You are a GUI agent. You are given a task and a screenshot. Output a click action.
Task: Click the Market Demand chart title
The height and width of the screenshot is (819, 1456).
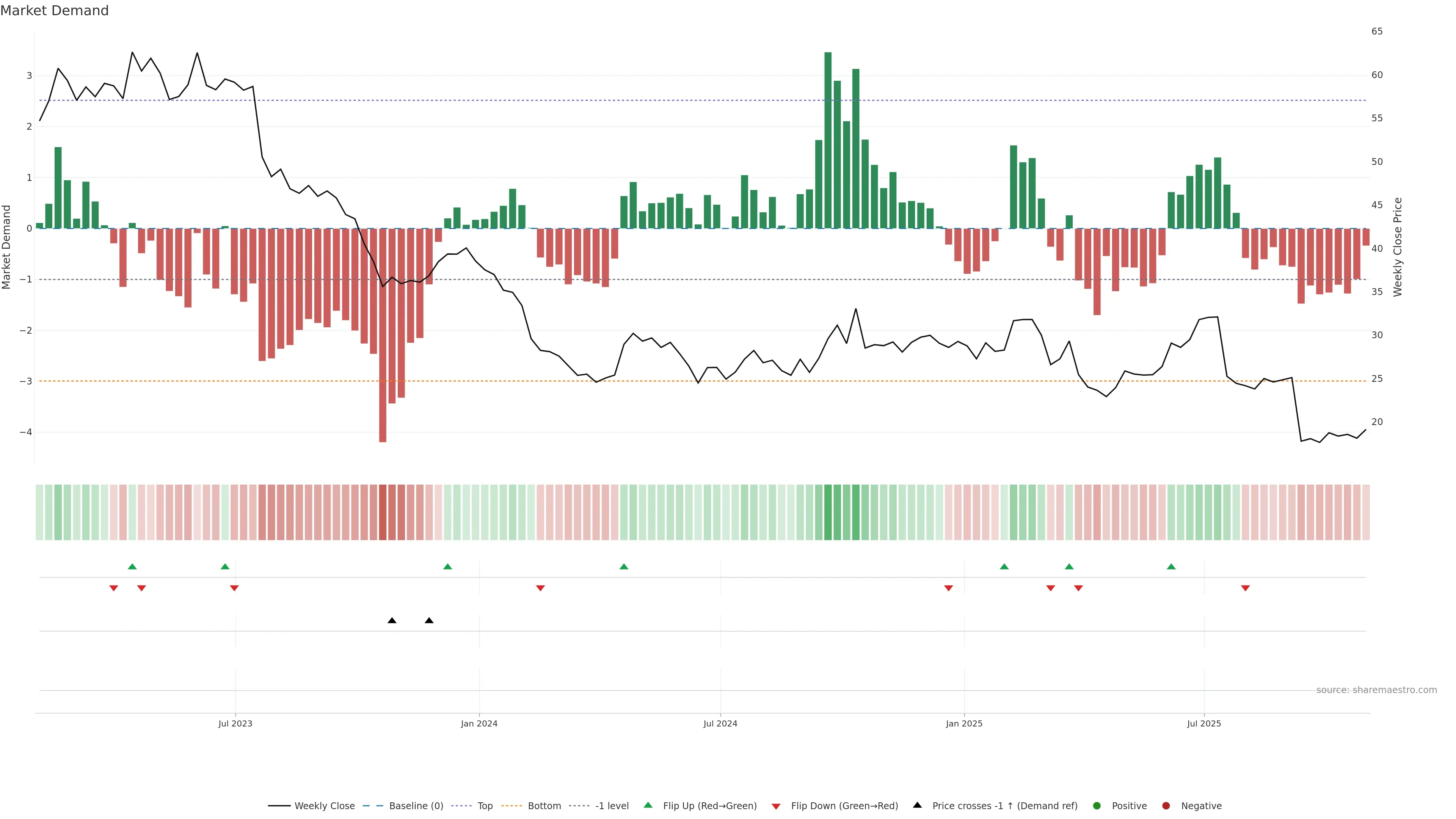pos(54,11)
